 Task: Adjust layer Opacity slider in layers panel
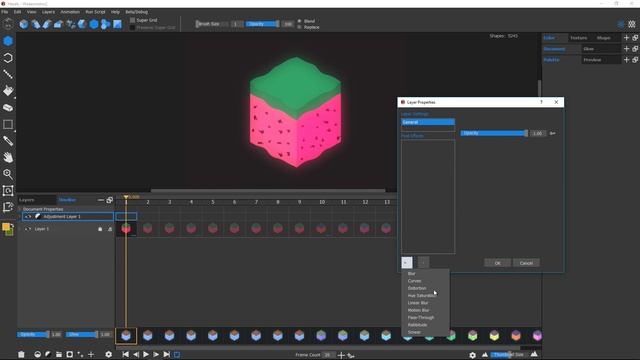33,334
